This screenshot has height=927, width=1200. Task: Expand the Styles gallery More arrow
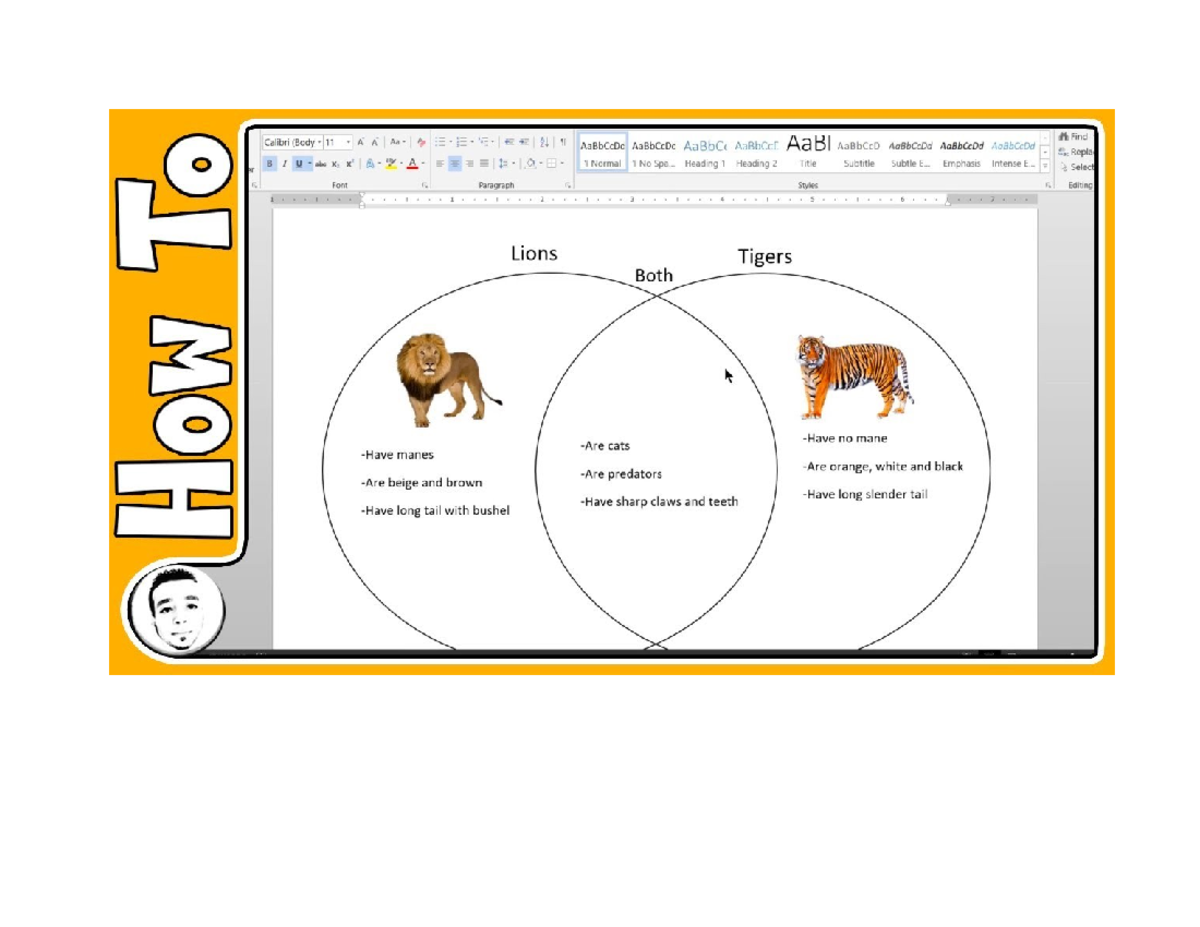click(1045, 166)
